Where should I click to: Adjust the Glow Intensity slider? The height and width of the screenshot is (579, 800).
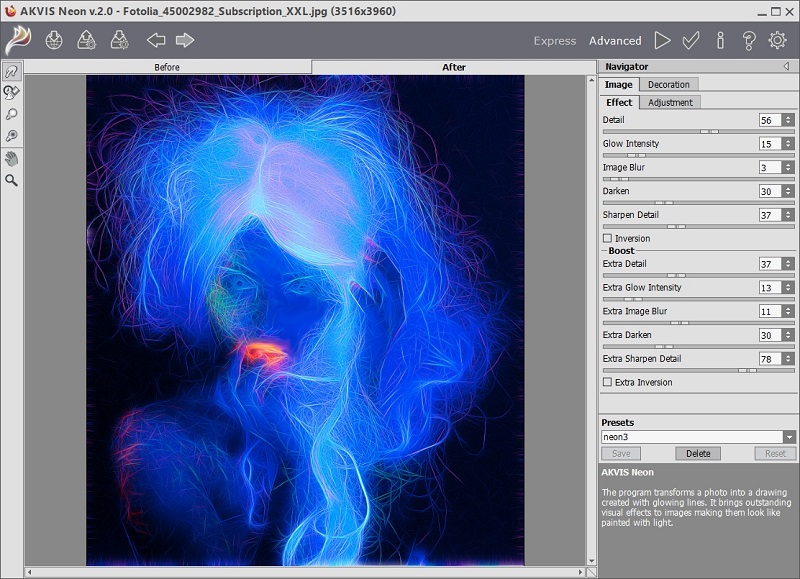click(698, 155)
